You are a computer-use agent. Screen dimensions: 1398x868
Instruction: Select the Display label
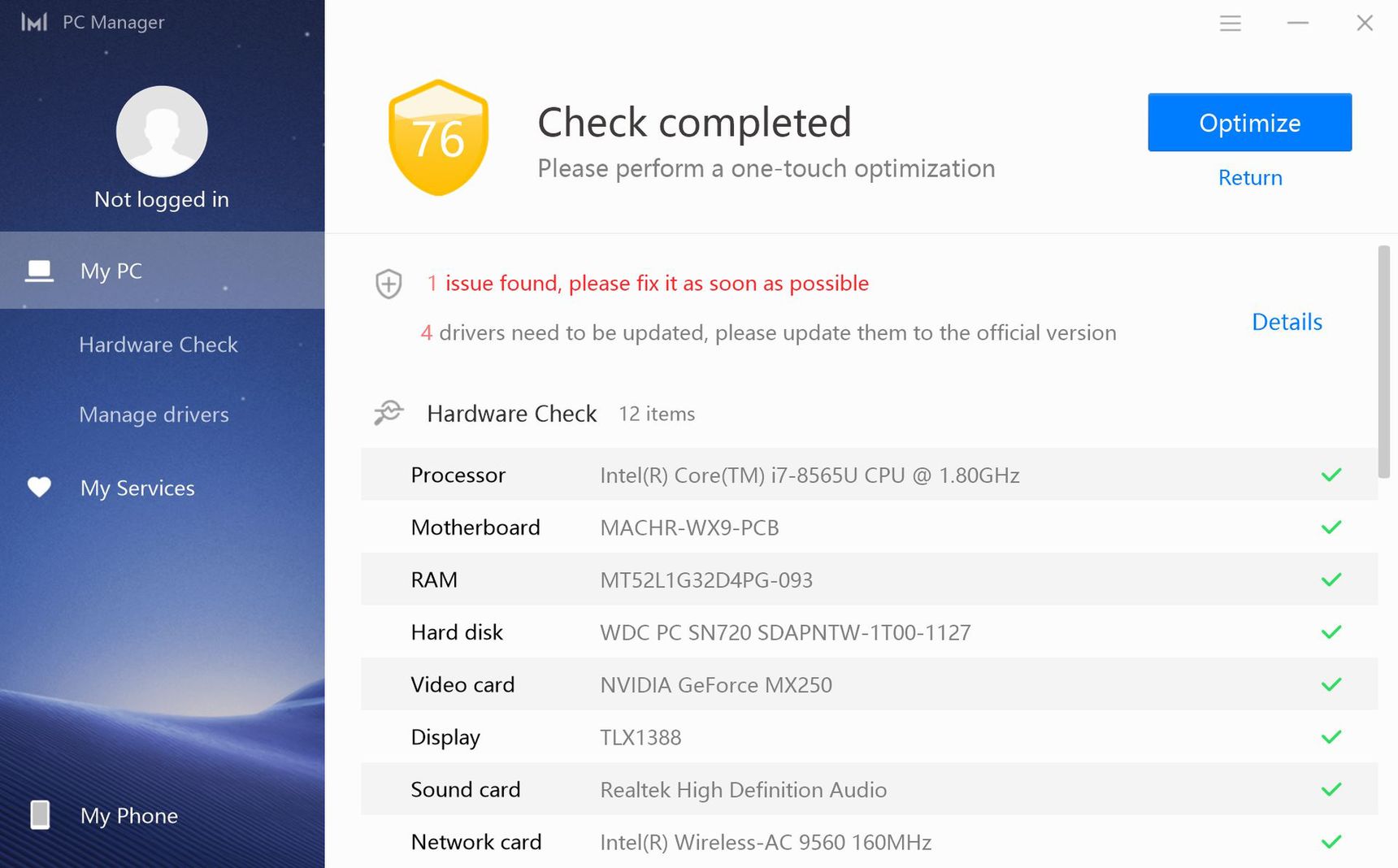pos(445,737)
